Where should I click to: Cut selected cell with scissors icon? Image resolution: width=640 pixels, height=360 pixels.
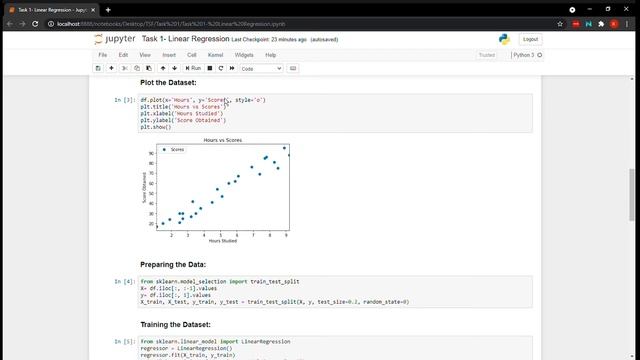(125, 69)
